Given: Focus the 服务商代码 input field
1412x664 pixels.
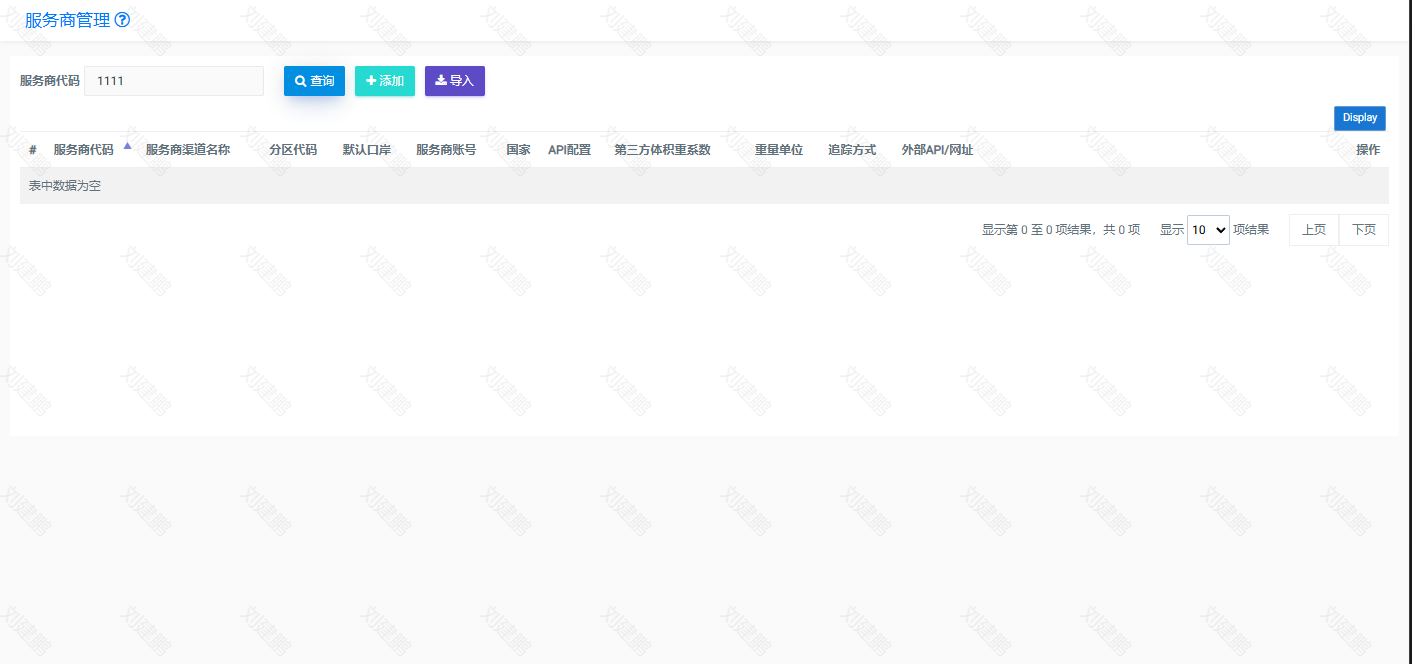Looking at the screenshot, I should tap(174, 81).
